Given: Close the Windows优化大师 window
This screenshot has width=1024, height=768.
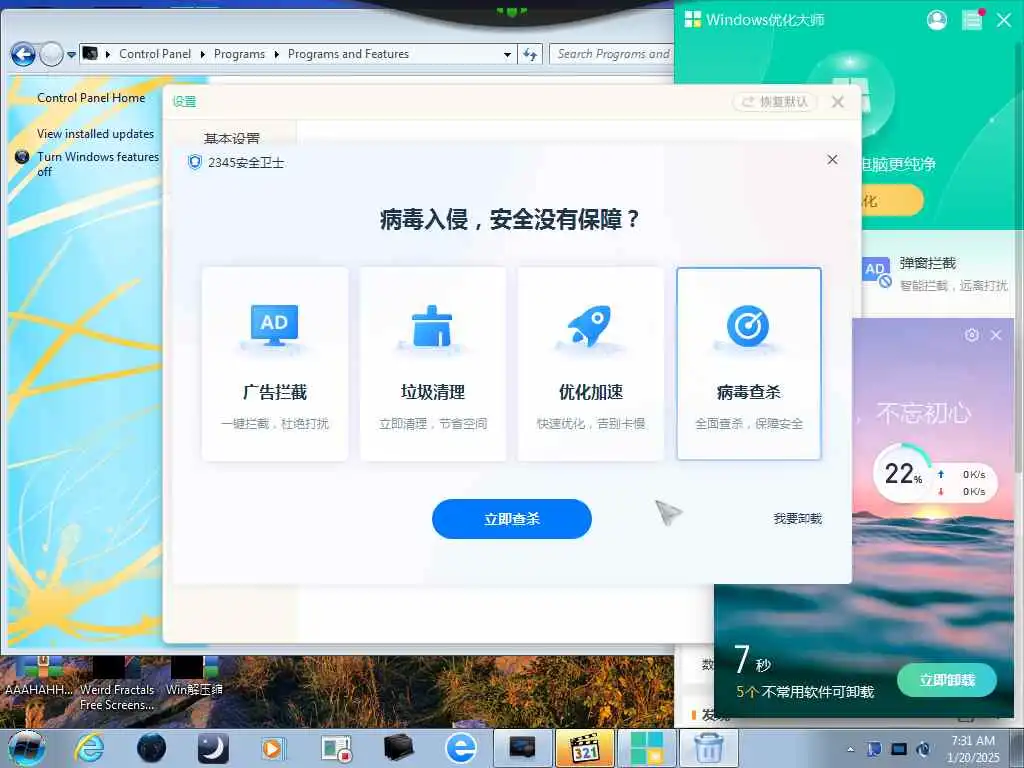Looking at the screenshot, I should [1004, 20].
